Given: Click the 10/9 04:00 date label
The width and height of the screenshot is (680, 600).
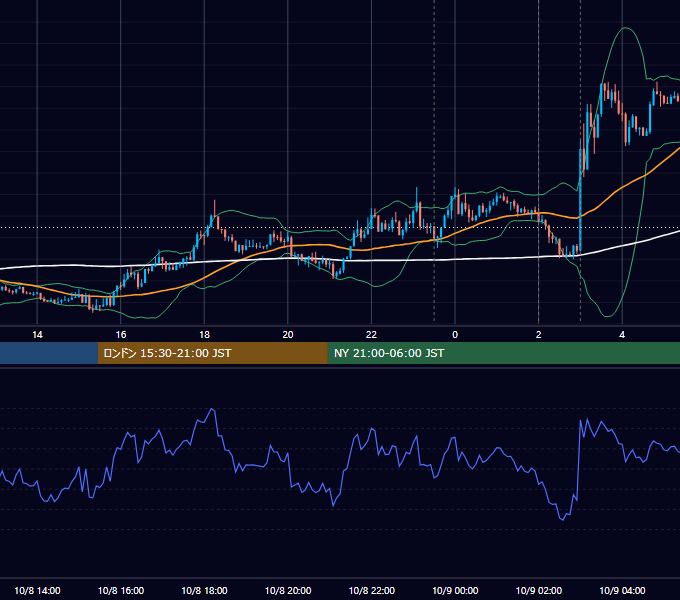Looking at the screenshot, I should click(622, 590).
